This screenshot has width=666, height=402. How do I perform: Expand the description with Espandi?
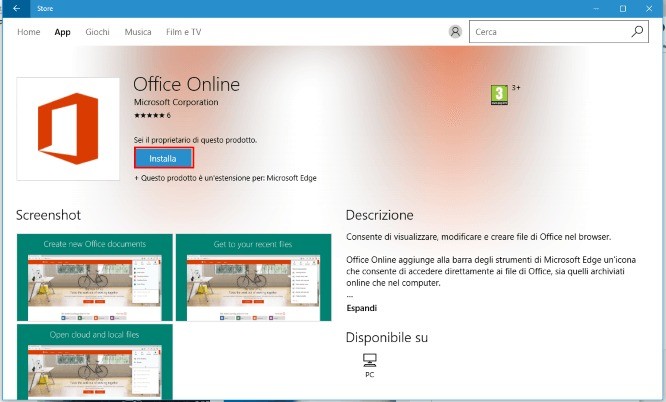(362, 309)
